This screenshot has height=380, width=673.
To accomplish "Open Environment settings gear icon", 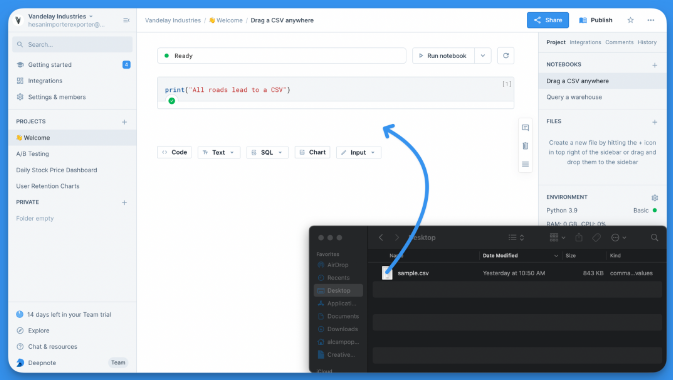I will (655, 198).
